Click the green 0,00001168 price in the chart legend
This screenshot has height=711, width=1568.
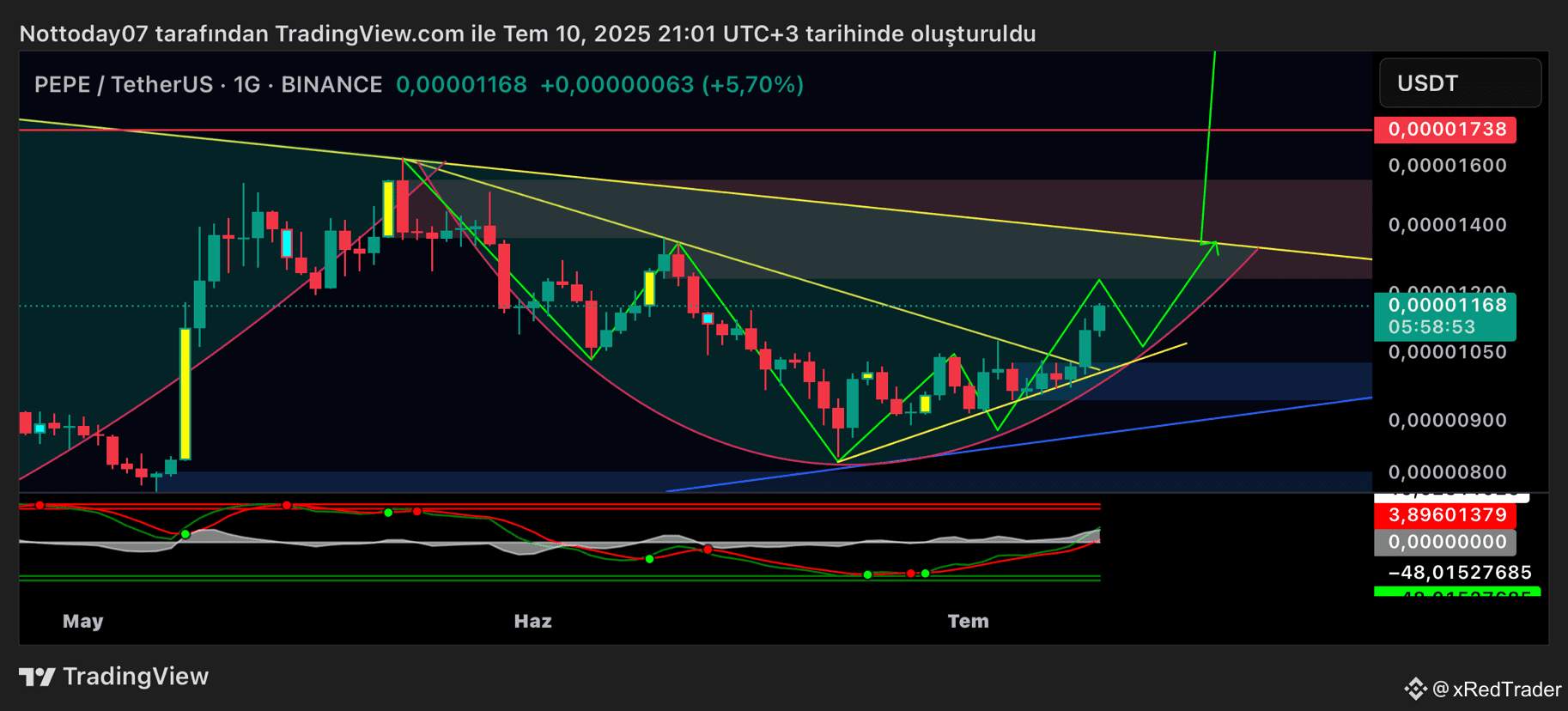pos(462,85)
